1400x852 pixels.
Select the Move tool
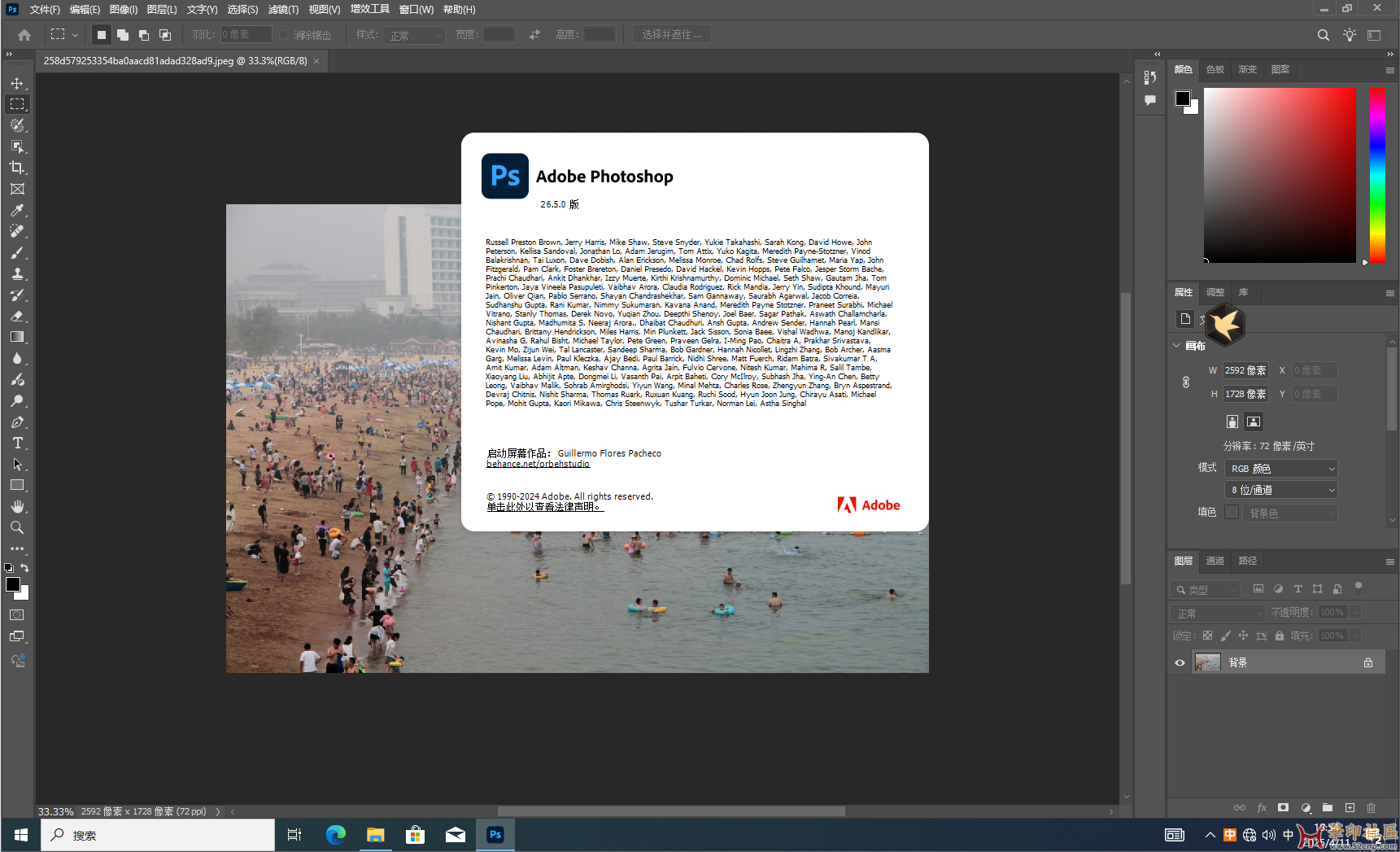point(17,83)
